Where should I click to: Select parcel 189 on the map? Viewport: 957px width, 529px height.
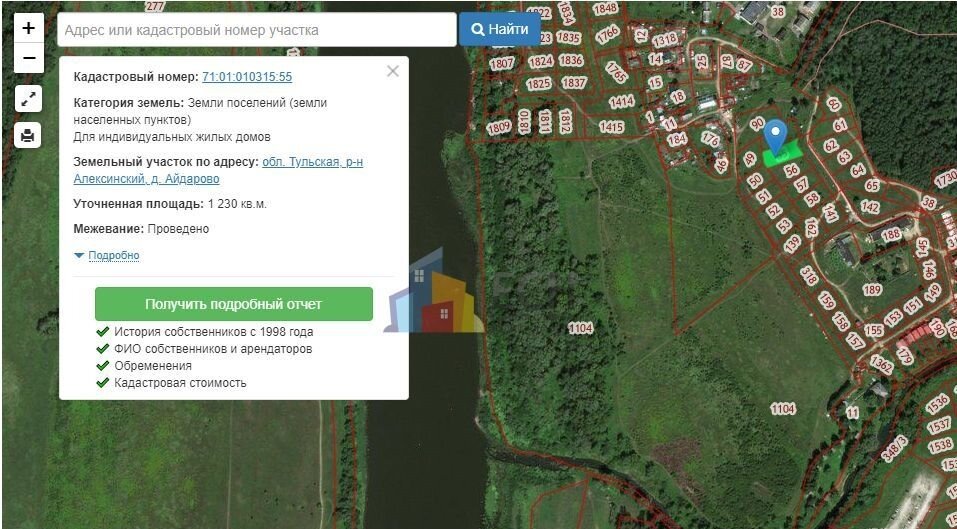[872, 290]
